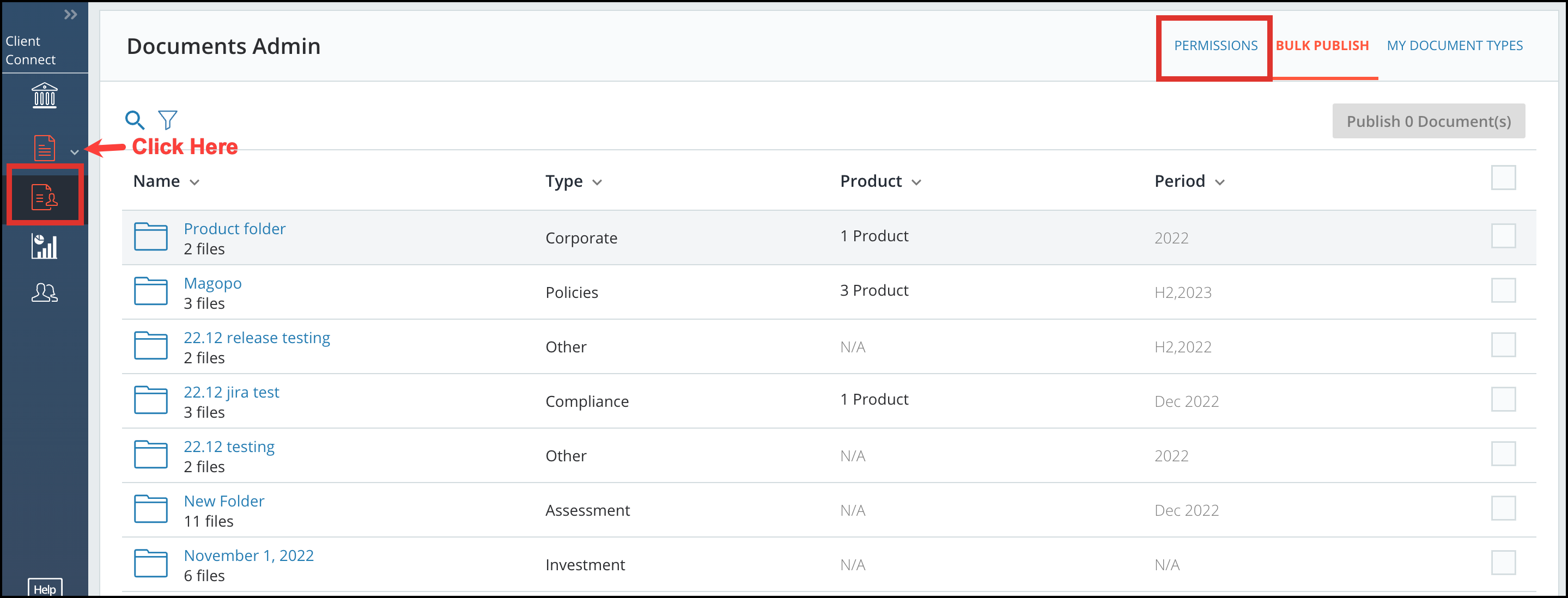Viewport: 1568px width, 598px height.
Task: Switch to the BULK PUBLISH tab
Action: pyautogui.click(x=1322, y=46)
